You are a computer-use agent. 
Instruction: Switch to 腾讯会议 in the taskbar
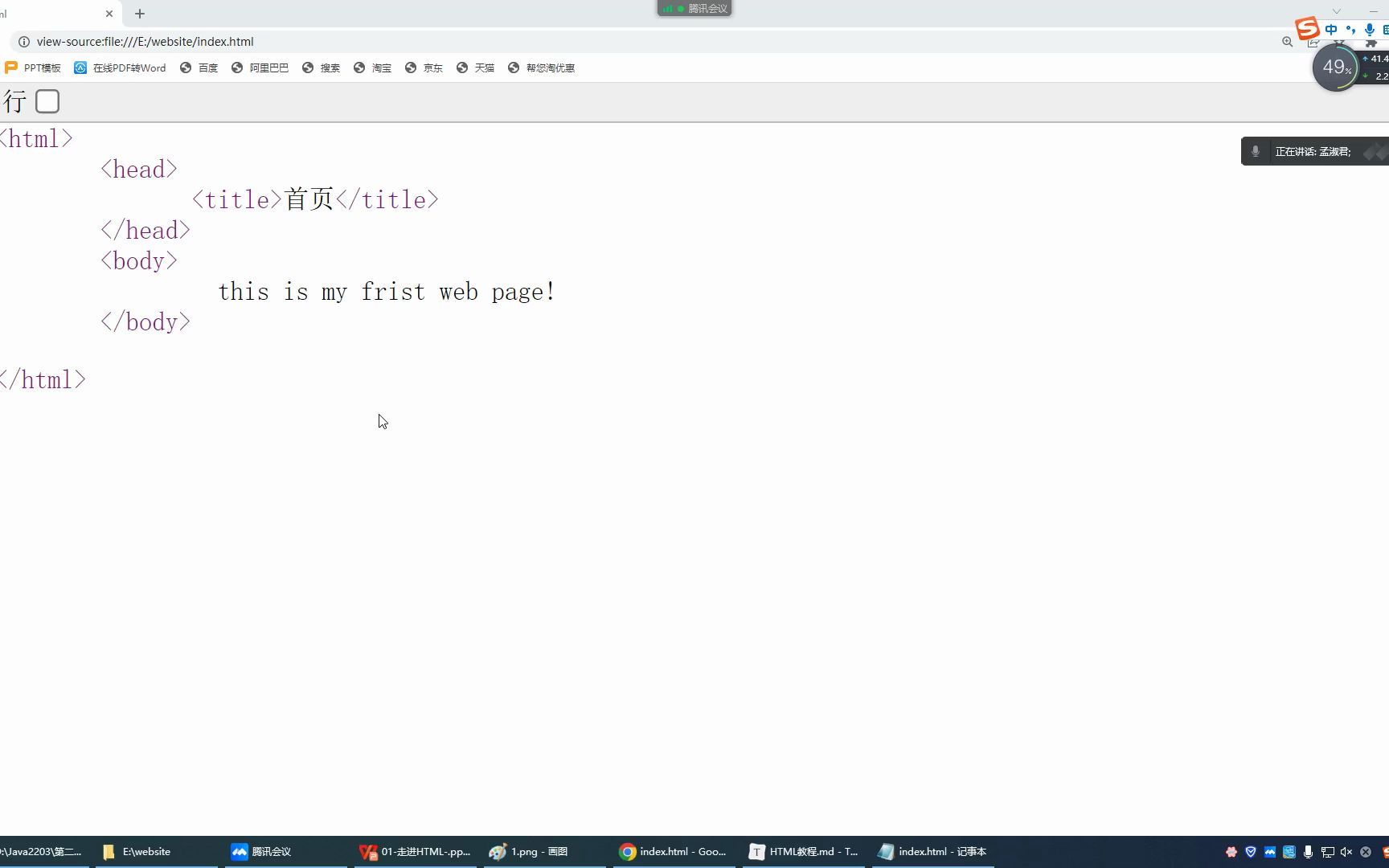tap(285, 852)
